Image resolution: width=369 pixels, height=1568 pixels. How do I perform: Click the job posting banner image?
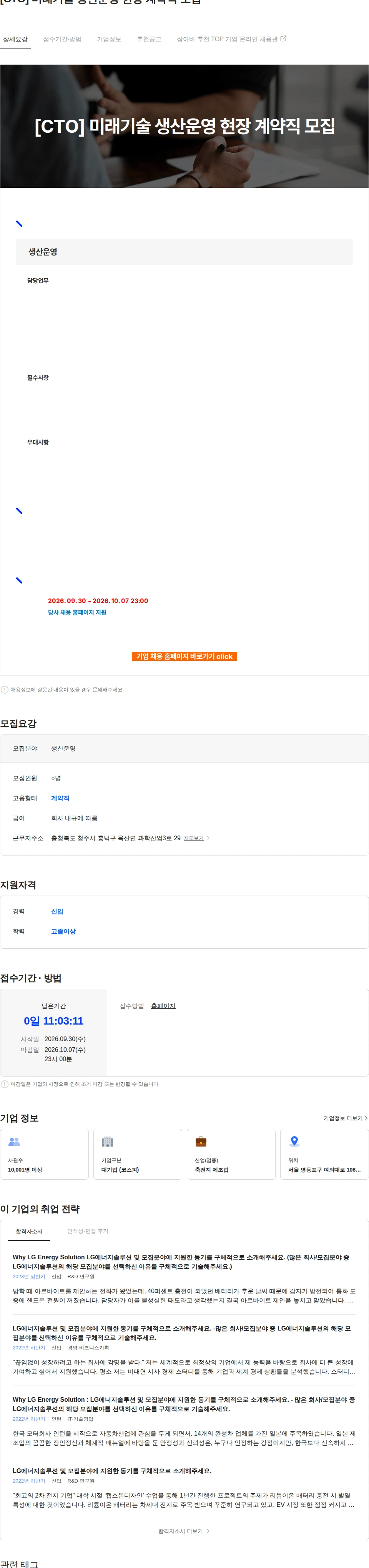coord(184,126)
